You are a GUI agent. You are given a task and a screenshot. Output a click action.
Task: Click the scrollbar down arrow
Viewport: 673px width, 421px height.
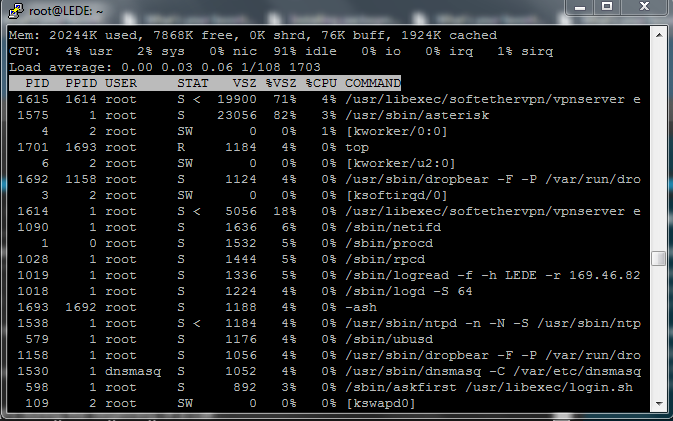[659, 403]
